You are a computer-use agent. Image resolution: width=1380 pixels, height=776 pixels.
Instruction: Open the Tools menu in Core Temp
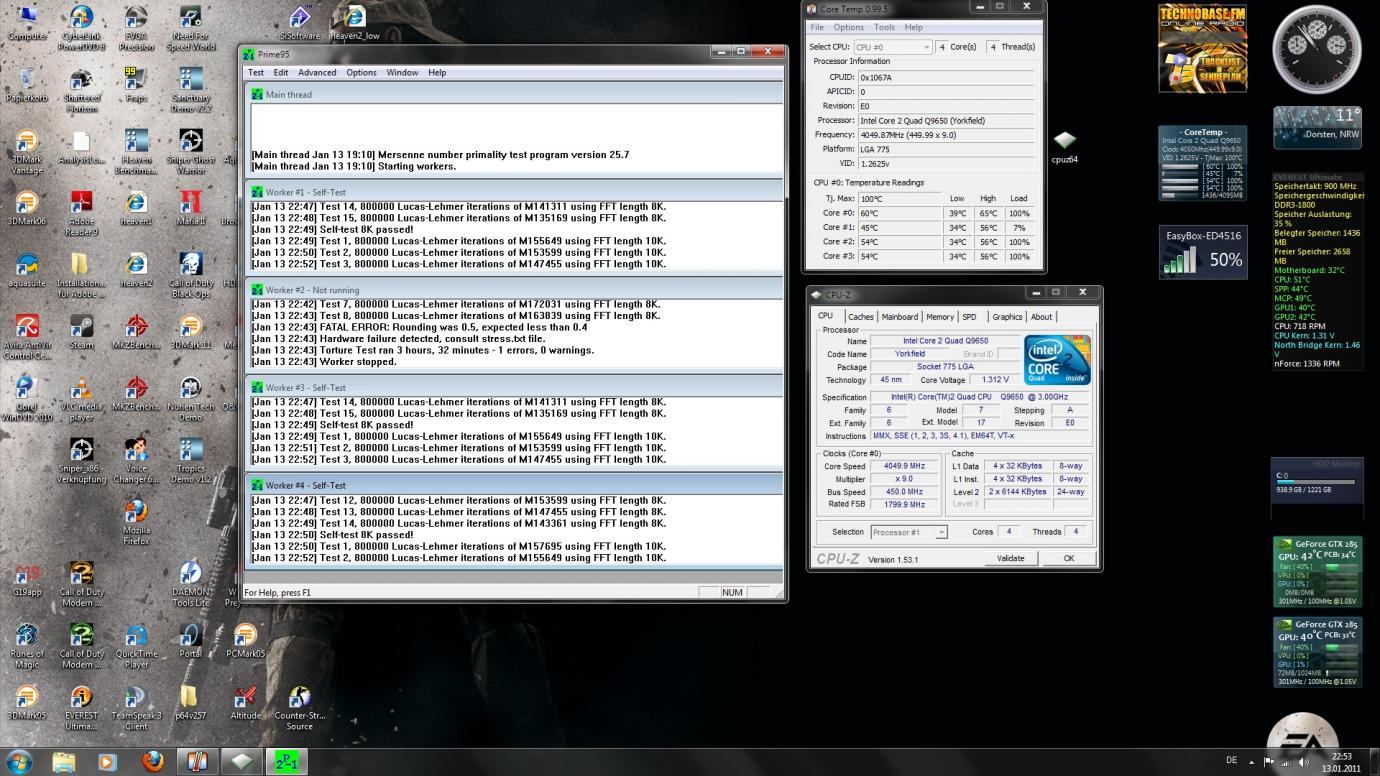(884, 27)
